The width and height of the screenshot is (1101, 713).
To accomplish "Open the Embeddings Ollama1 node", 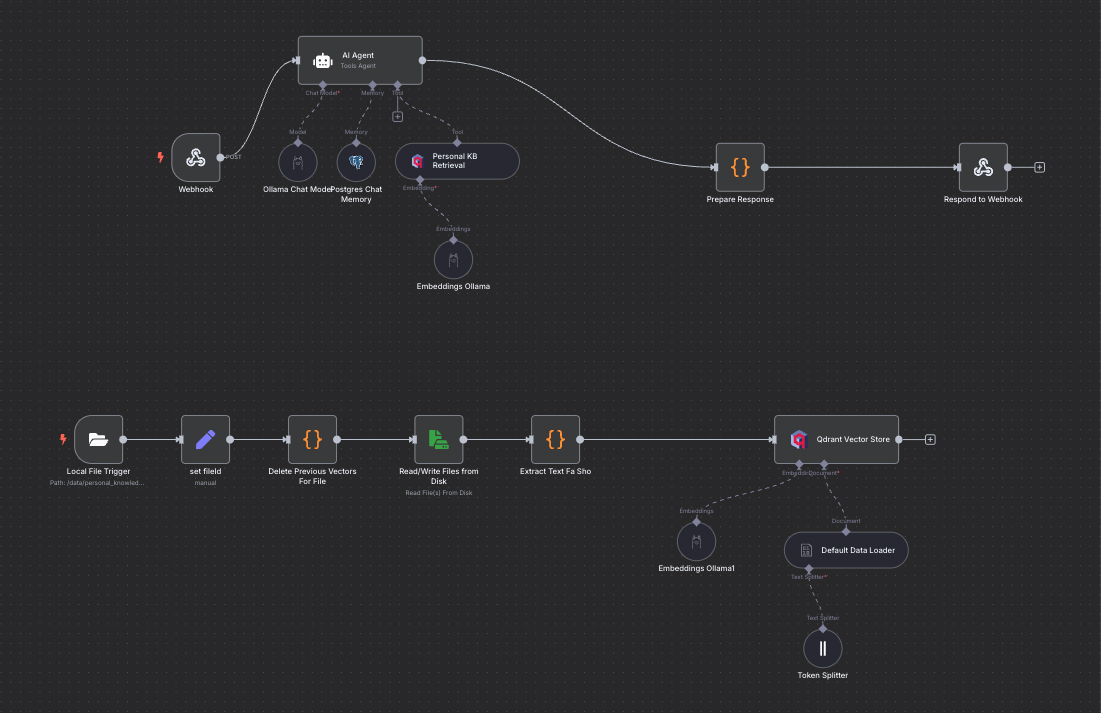I will pos(697,542).
